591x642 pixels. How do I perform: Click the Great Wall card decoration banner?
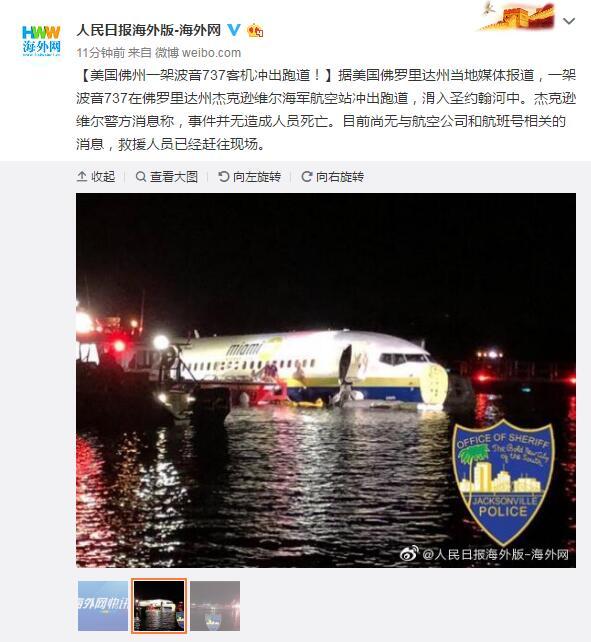tap(518, 16)
